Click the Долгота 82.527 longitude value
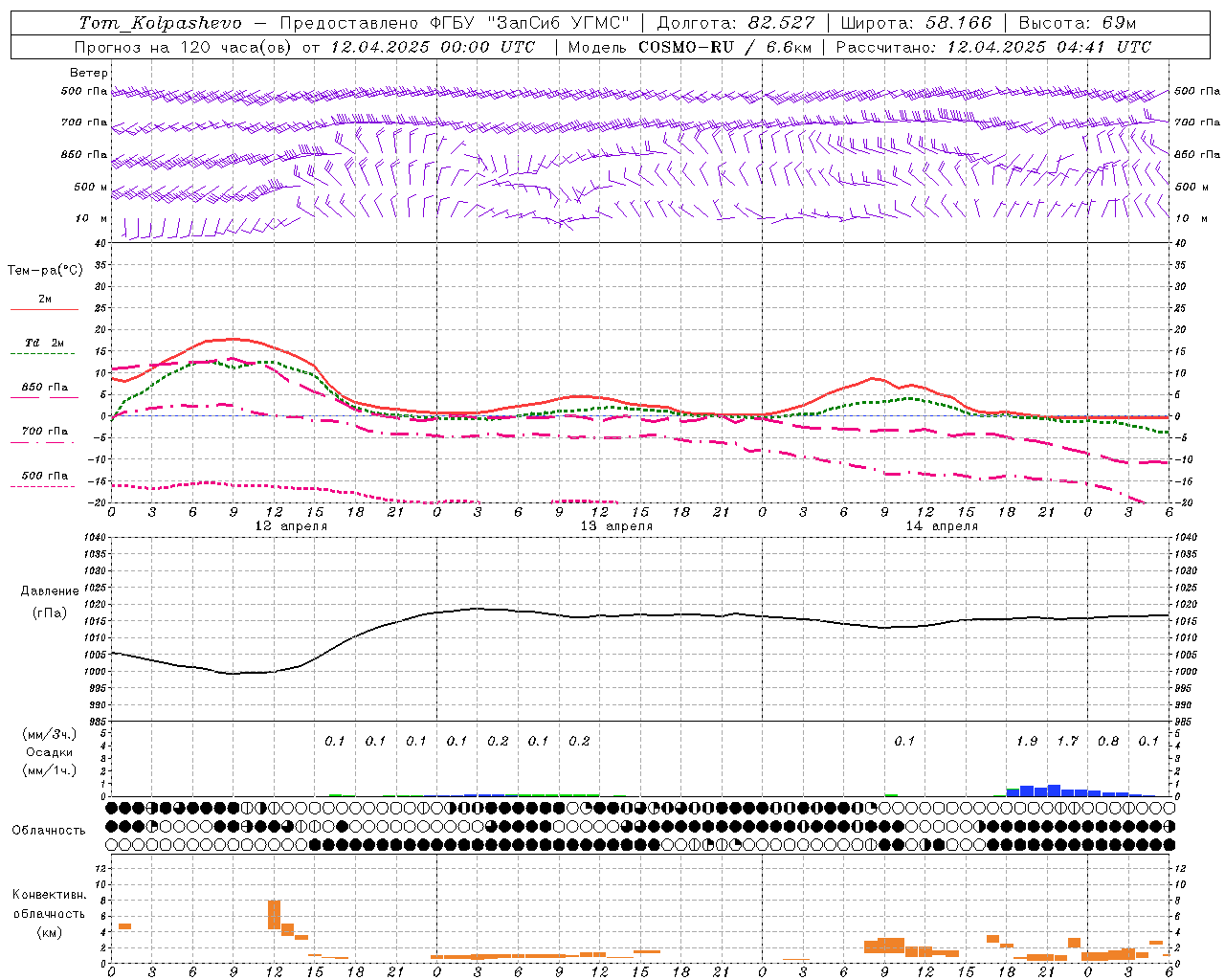 coord(737,23)
